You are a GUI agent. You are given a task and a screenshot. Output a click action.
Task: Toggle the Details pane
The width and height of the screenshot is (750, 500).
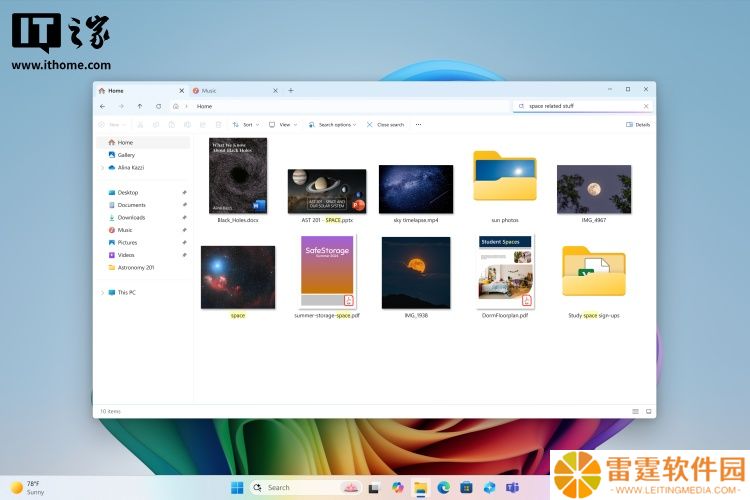click(638, 124)
